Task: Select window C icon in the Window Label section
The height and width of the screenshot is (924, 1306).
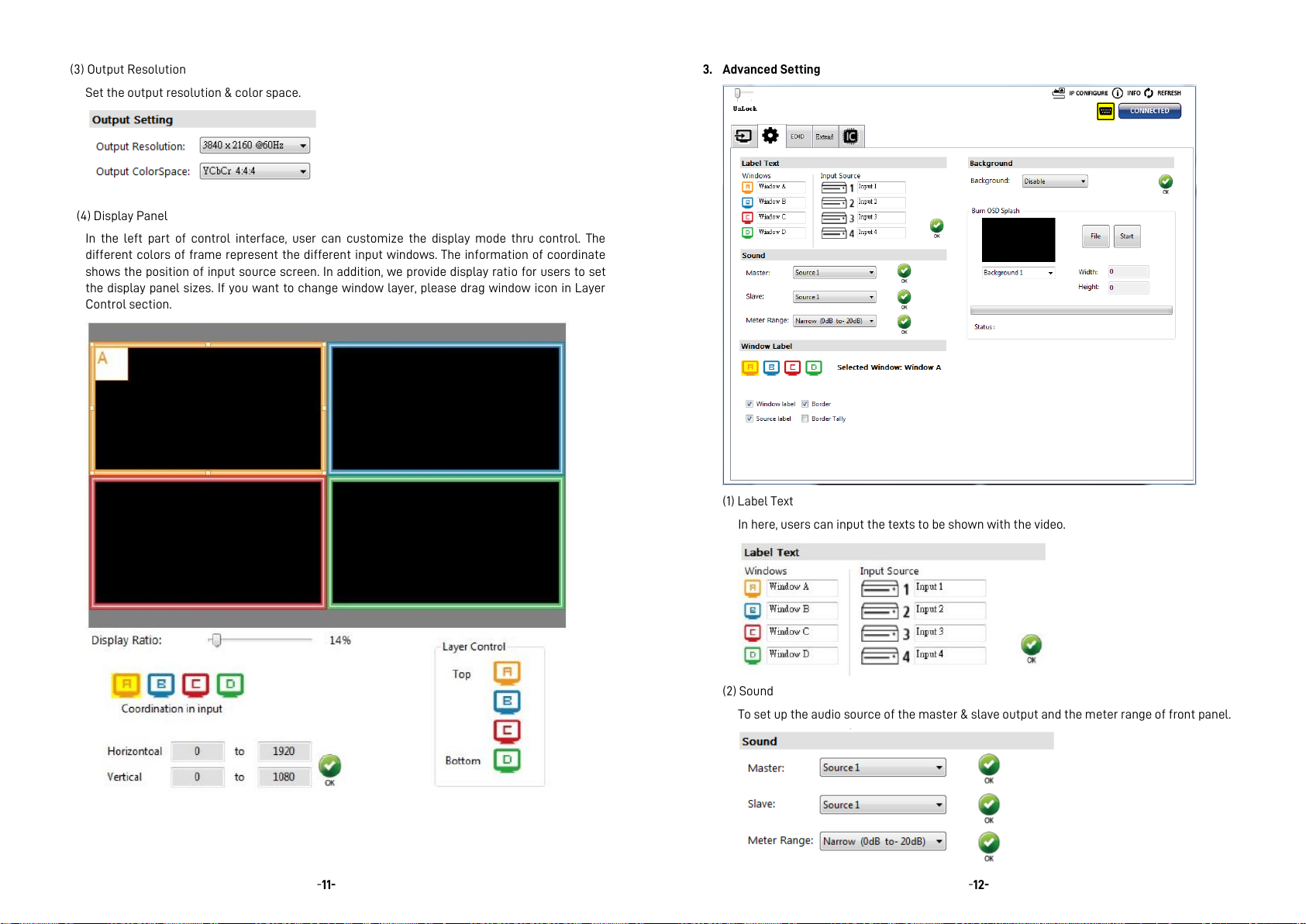Action: tap(792, 367)
